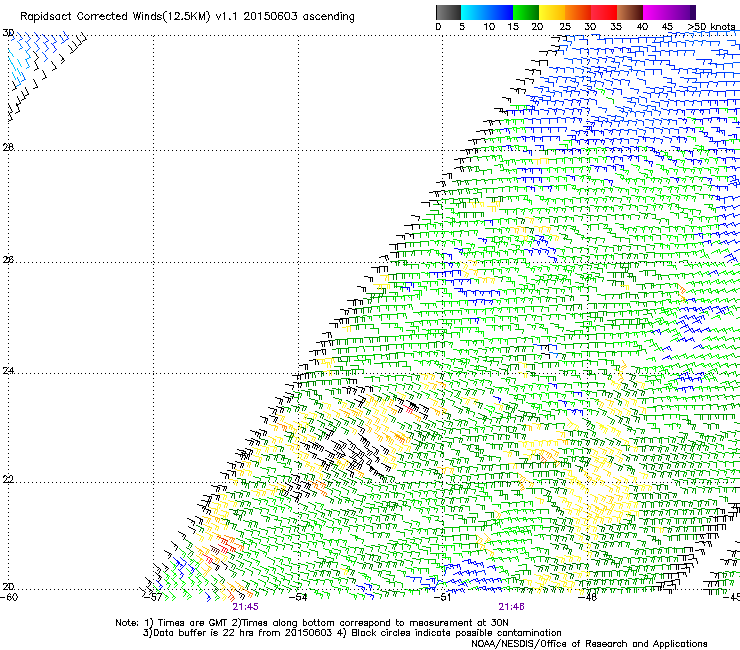Image resolution: width=740 pixels, height=650 pixels.
Task: Select the green 15–20 knots legend swatch
Action: point(526,12)
